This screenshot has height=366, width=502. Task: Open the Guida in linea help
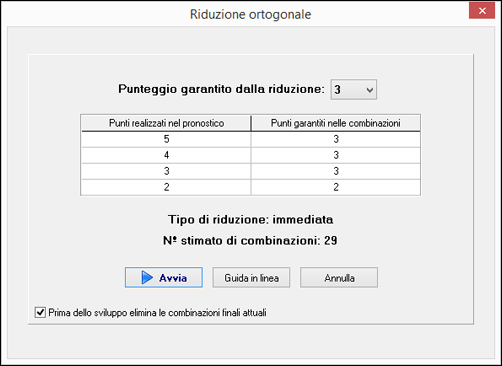251,277
